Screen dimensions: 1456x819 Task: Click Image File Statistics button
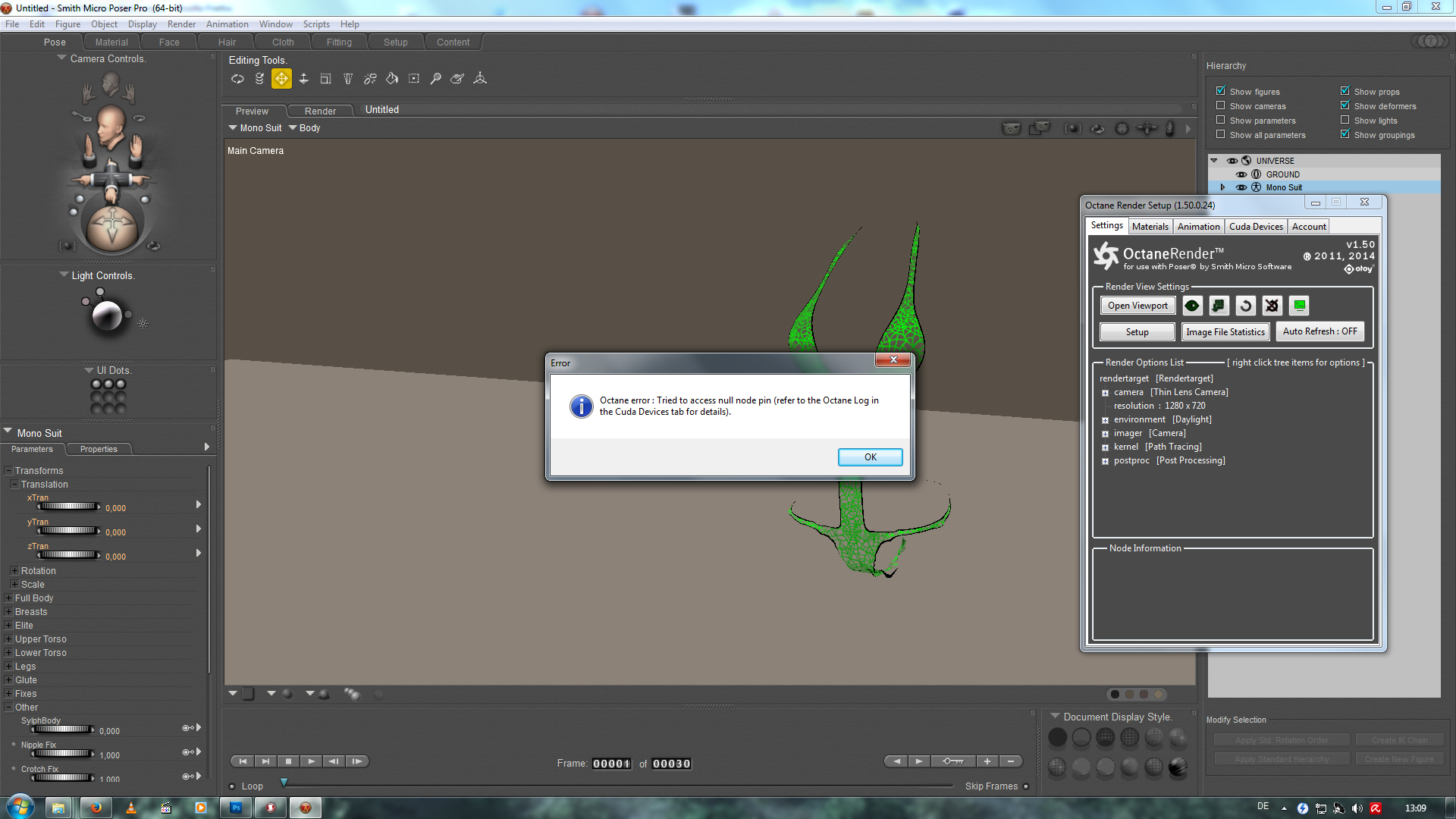pyautogui.click(x=1225, y=332)
